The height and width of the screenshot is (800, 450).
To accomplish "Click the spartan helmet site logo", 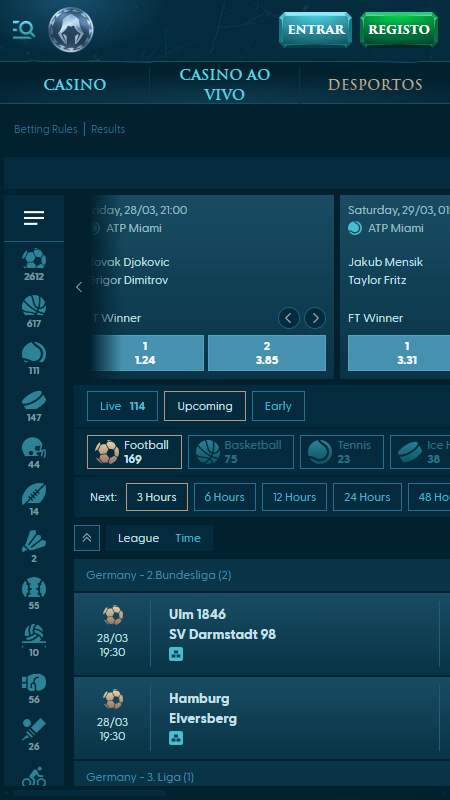I will [71, 30].
